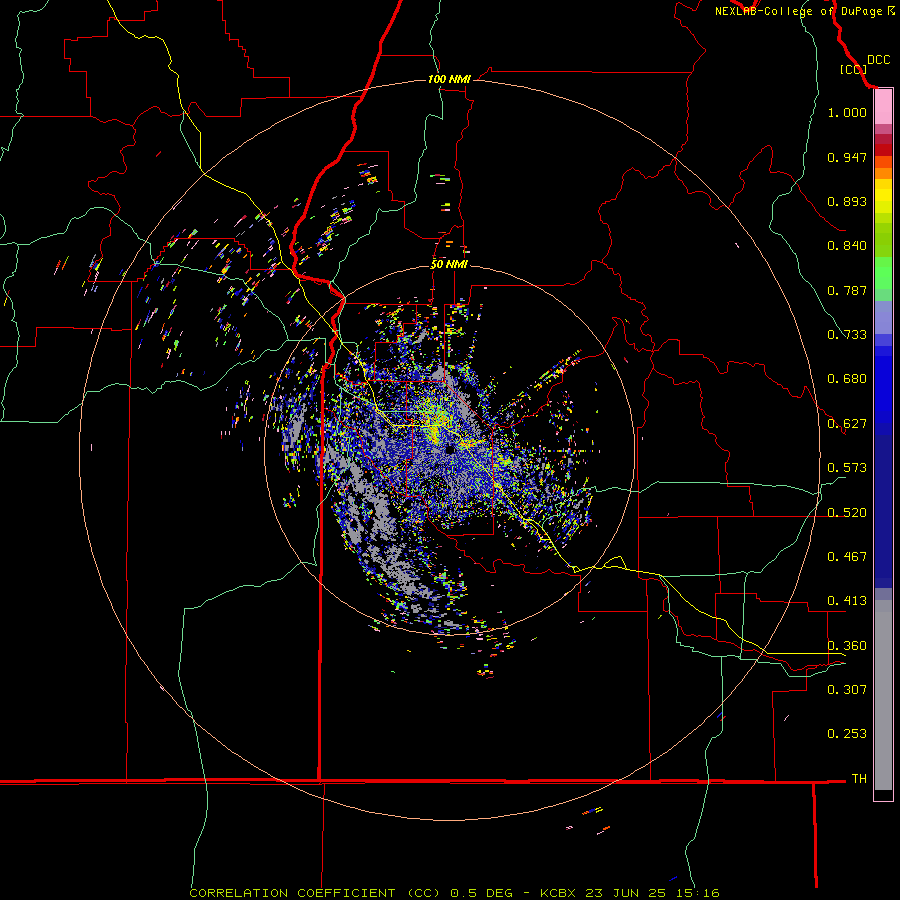Click the 0.787 scale value
The height and width of the screenshot is (900, 900).
point(847,290)
